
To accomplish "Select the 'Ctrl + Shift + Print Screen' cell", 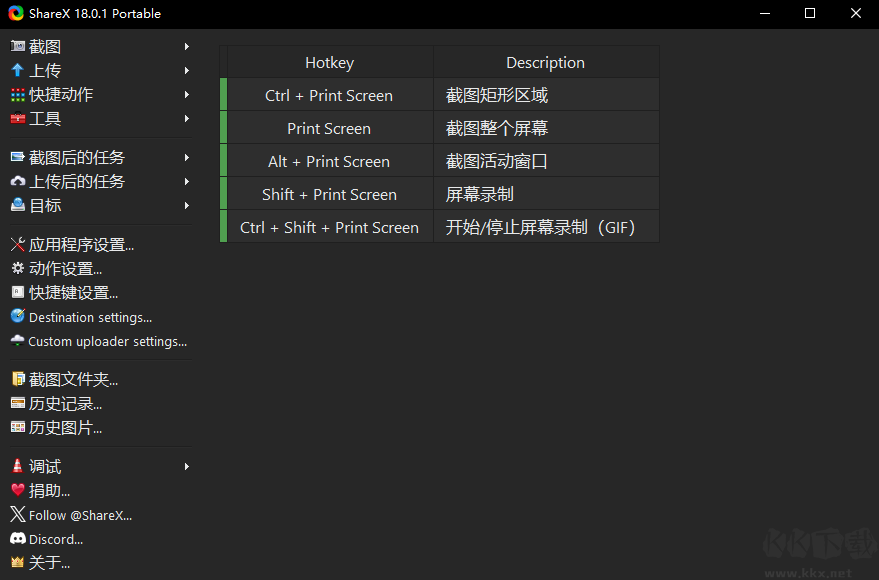I will pyautogui.click(x=330, y=227).
